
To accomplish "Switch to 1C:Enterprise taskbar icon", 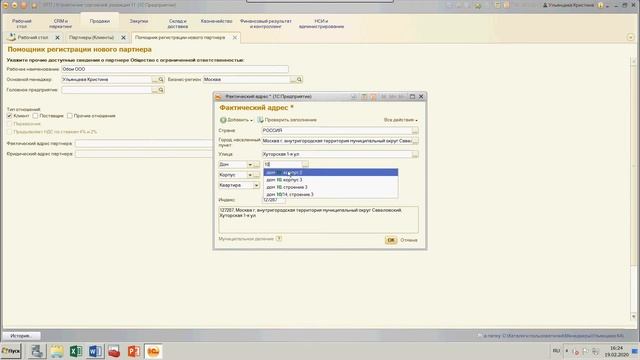I will click(153, 351).
